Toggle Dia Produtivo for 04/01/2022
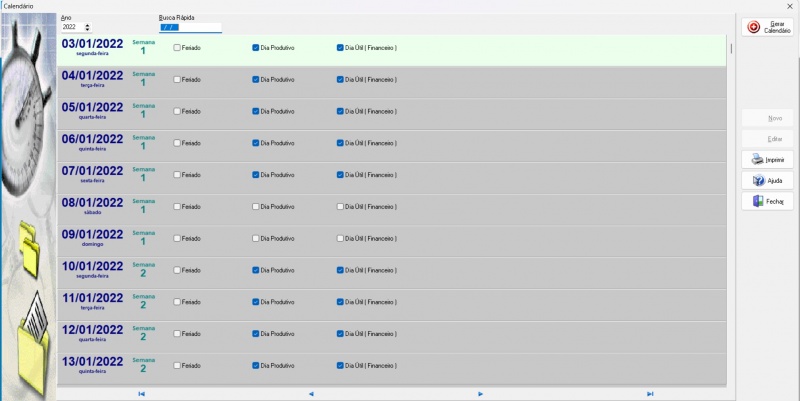800x401 pixels. (256, 80)
